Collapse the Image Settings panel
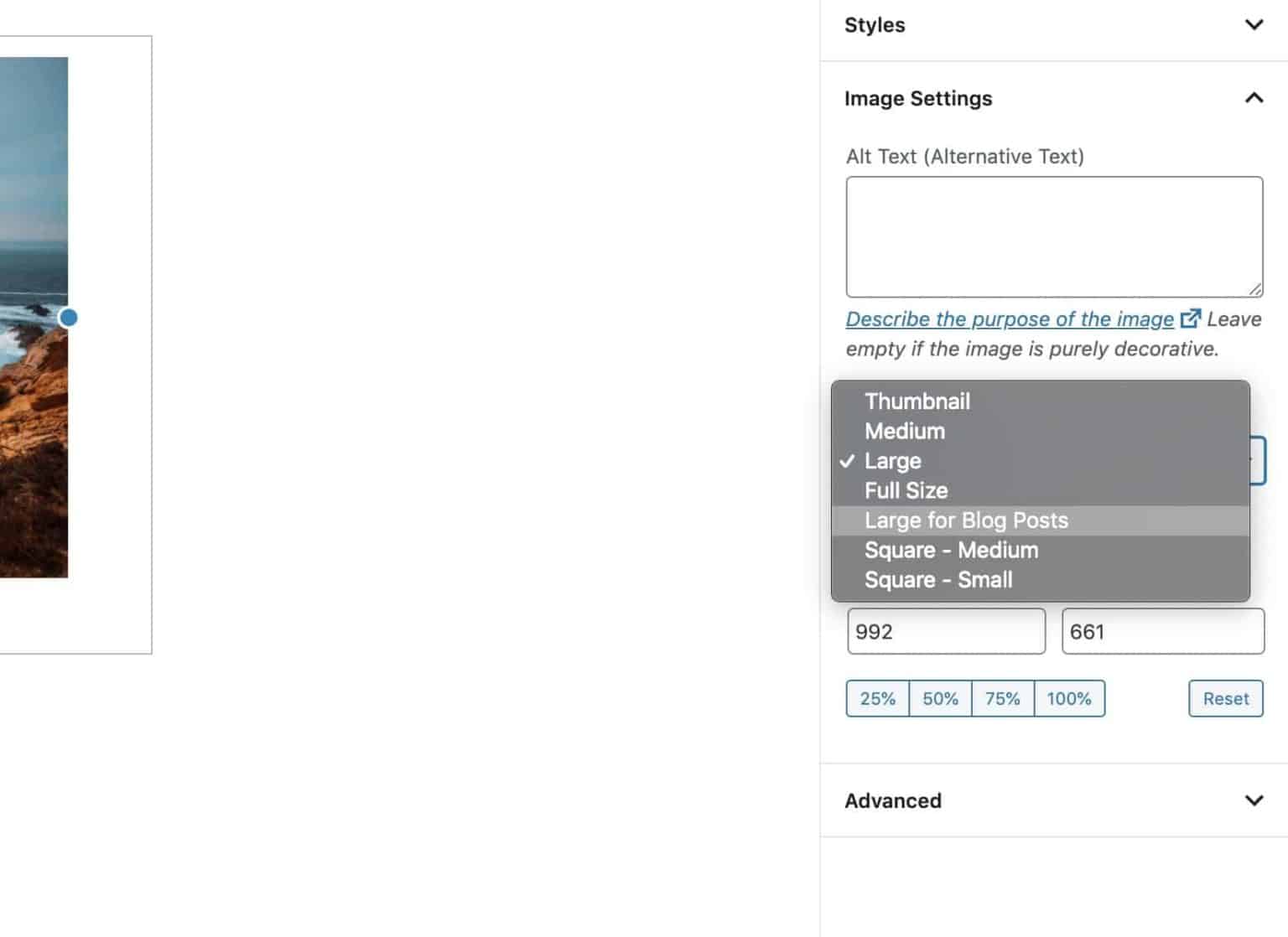Image resolution: width=1288 pixels, height=937 pixels. tap(1253, 98)
